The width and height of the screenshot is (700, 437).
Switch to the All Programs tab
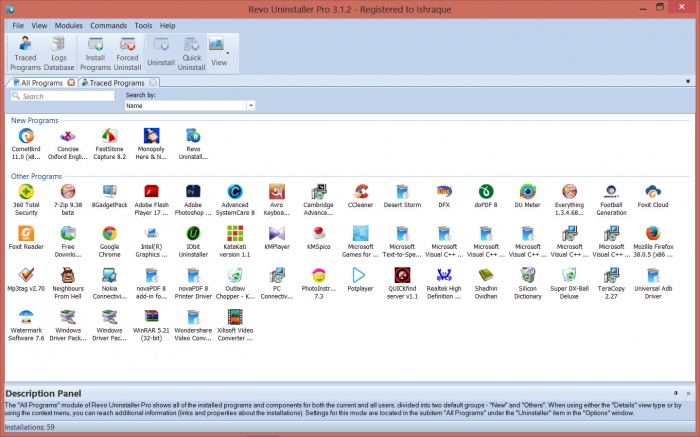[x=42, y=83]
